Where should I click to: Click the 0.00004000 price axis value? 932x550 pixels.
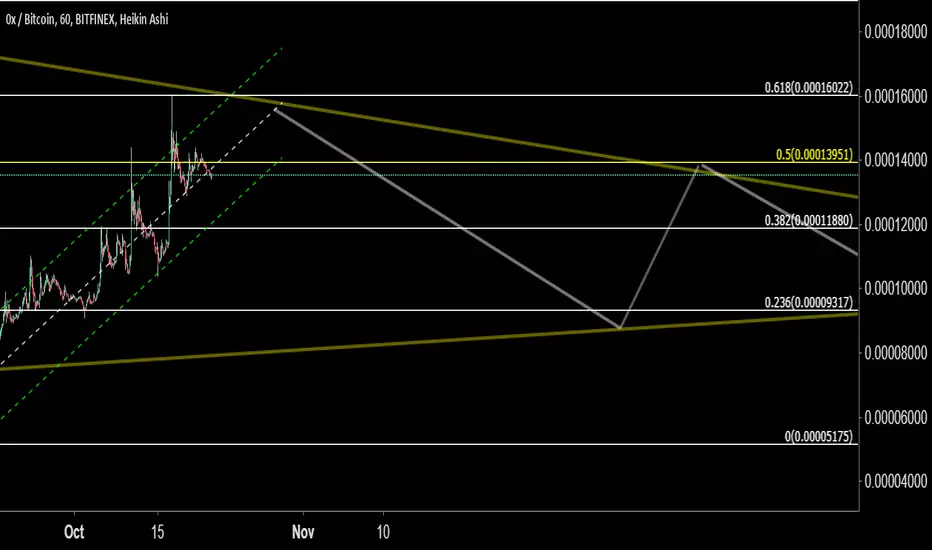click(896, 480)
